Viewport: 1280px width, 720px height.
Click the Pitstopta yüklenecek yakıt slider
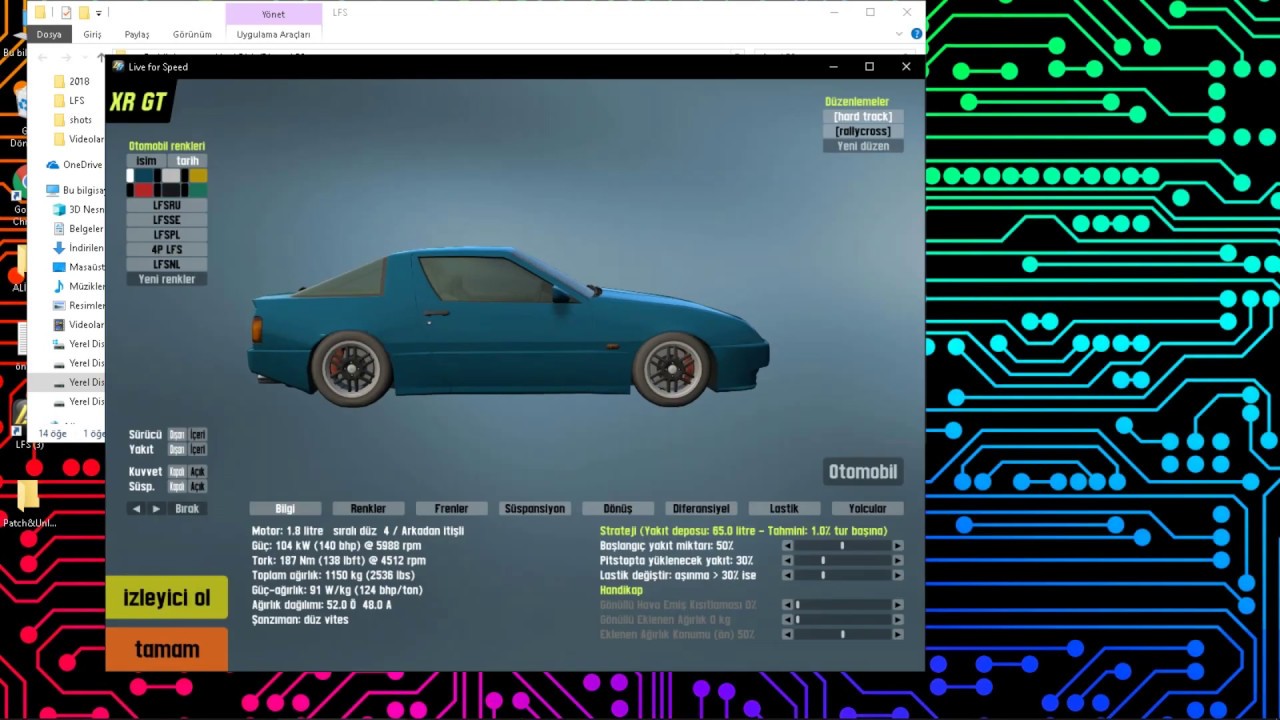click(x=843, y=561)
